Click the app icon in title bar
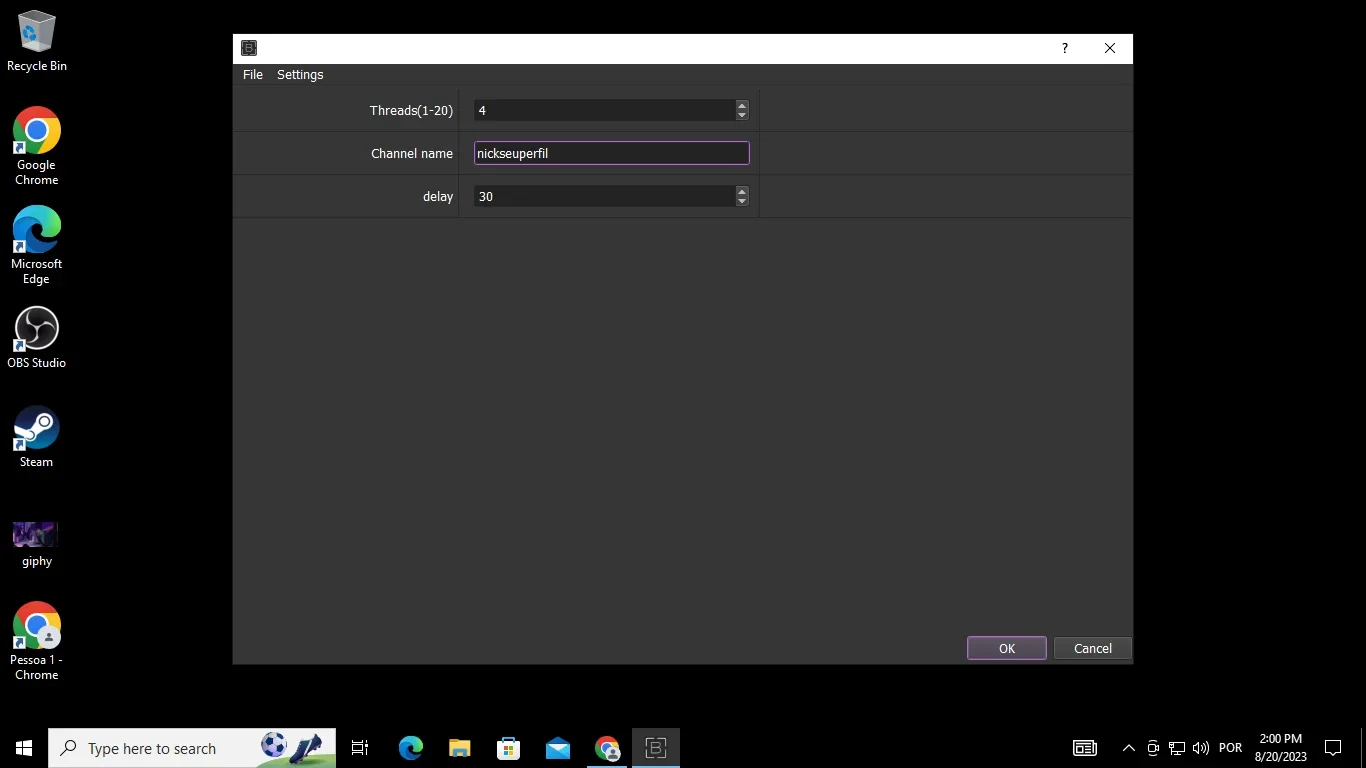This screenshot has width=1366, height=768. point(249,48)
